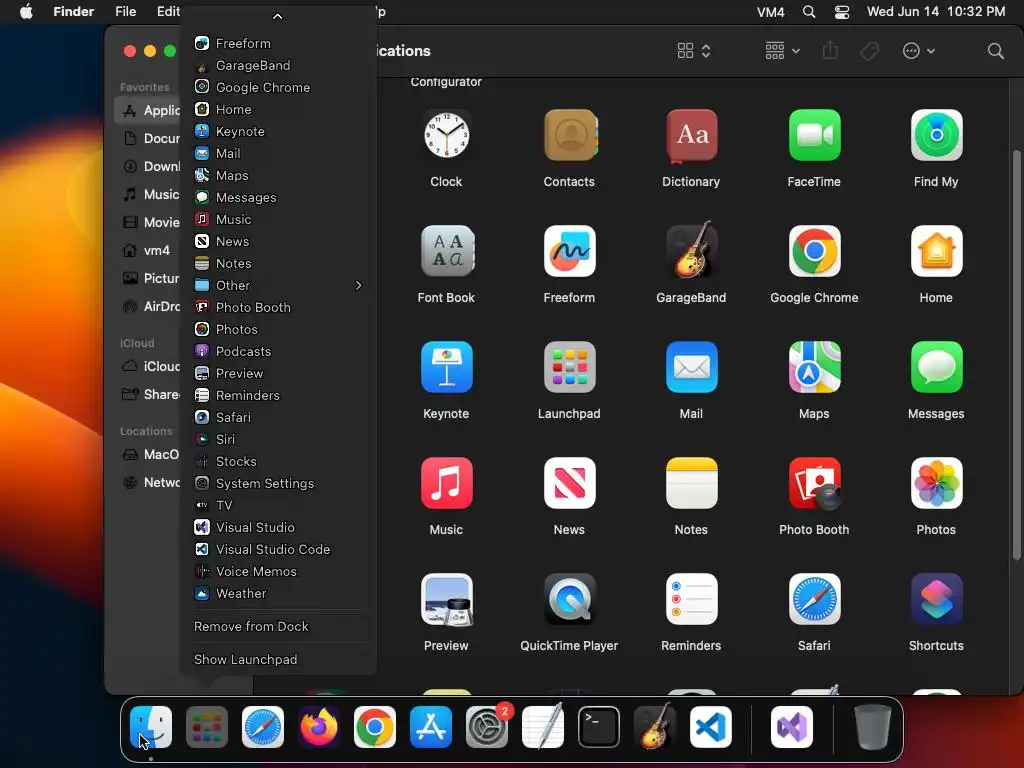Click the Find My app icon

coord(936,135)
